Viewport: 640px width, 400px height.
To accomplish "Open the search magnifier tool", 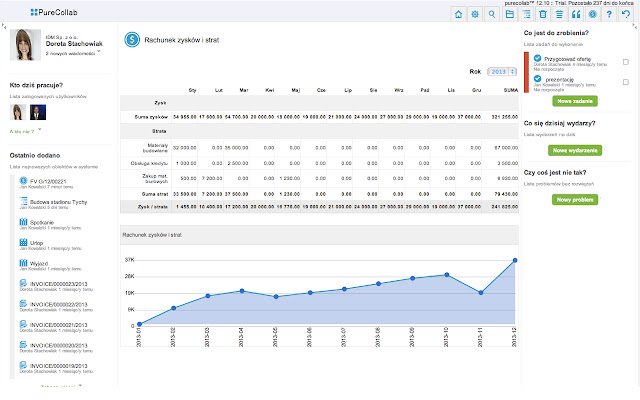I will click(492, 14).
